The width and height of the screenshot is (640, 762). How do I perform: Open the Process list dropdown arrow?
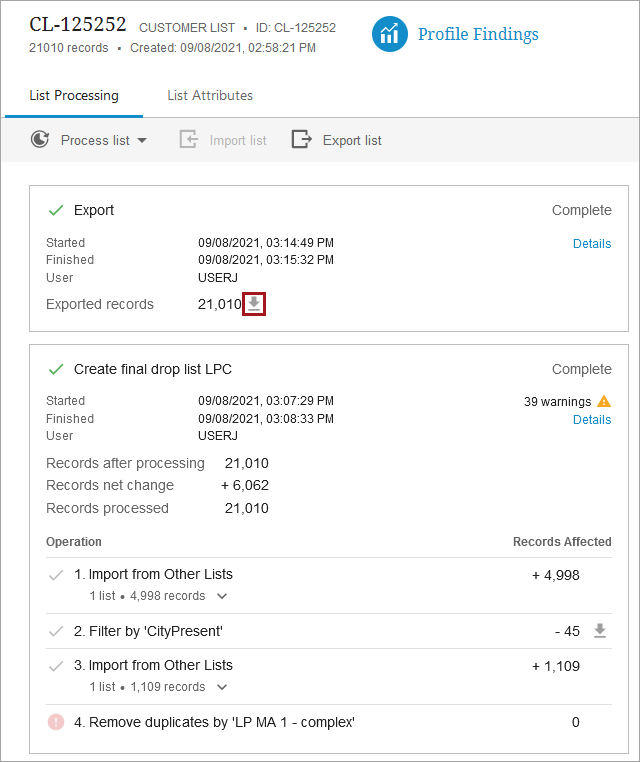[142, 141]
